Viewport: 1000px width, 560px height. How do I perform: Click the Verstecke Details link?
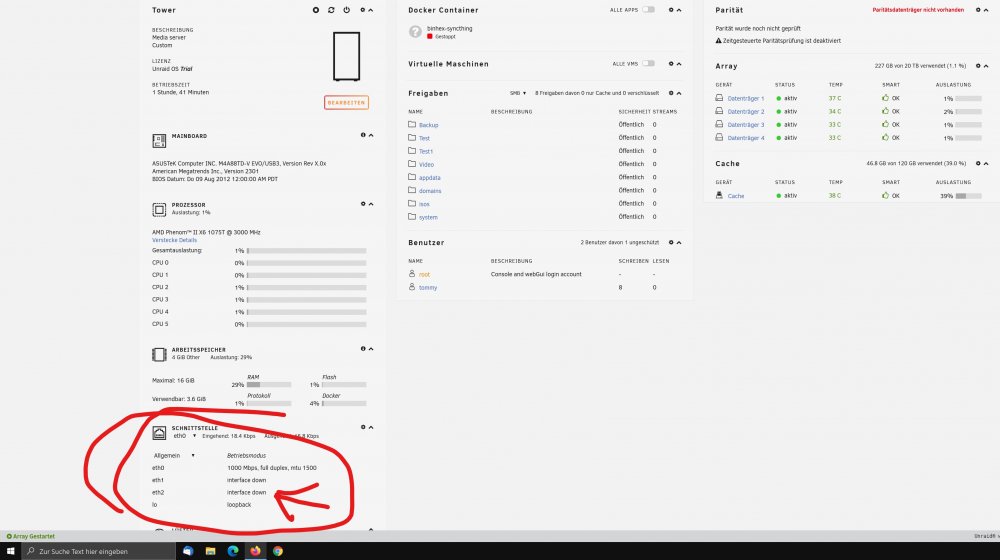(174, 240)
